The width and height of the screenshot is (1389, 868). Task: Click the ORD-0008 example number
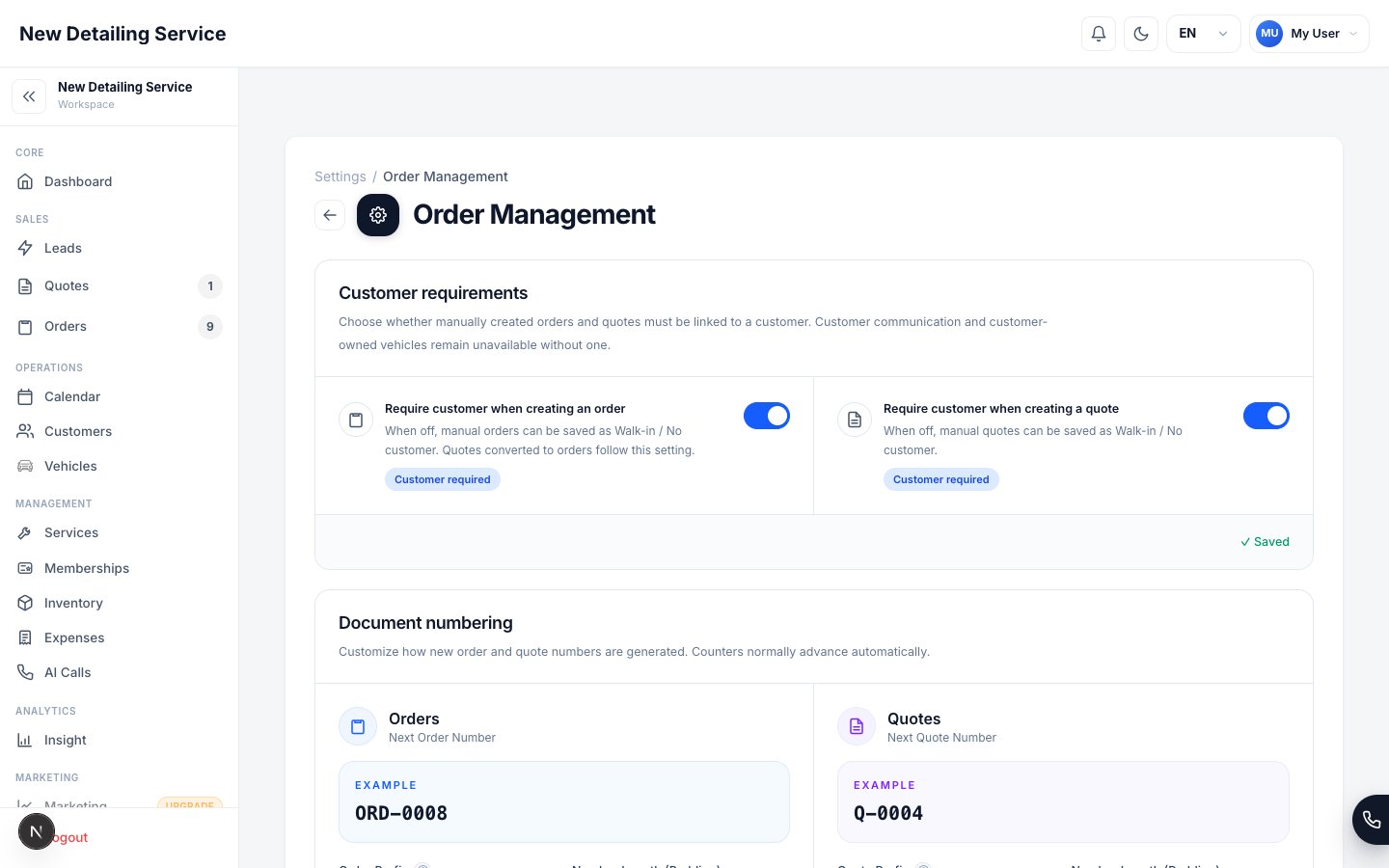coord(401,813)
